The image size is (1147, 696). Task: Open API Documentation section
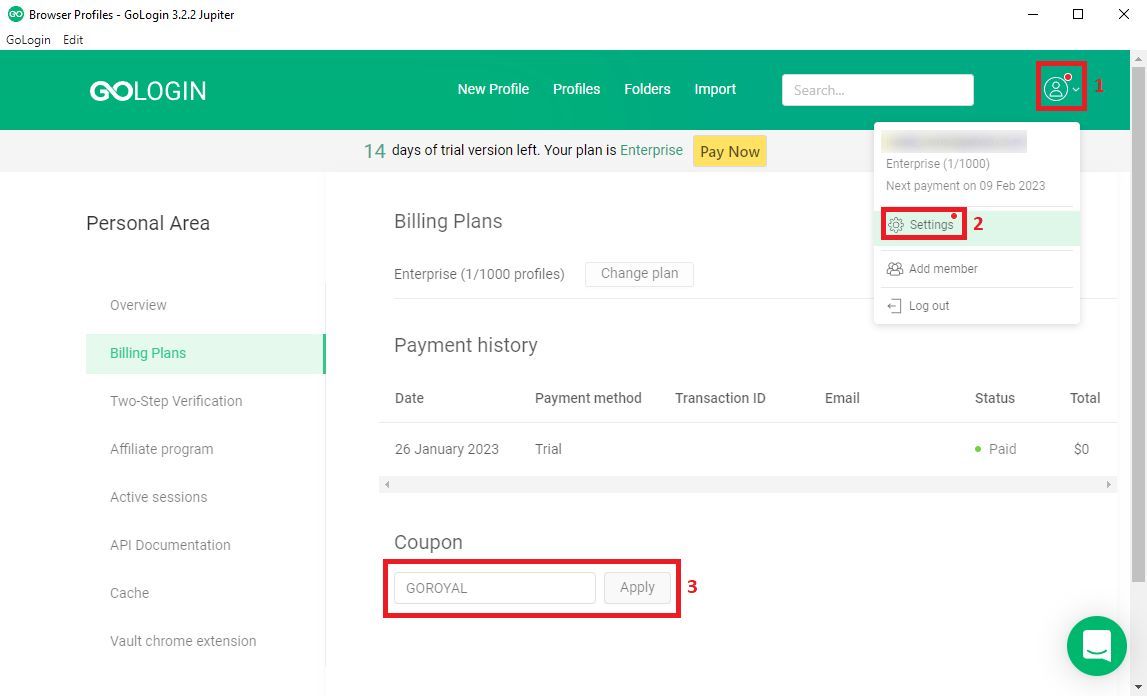(170, 545)
